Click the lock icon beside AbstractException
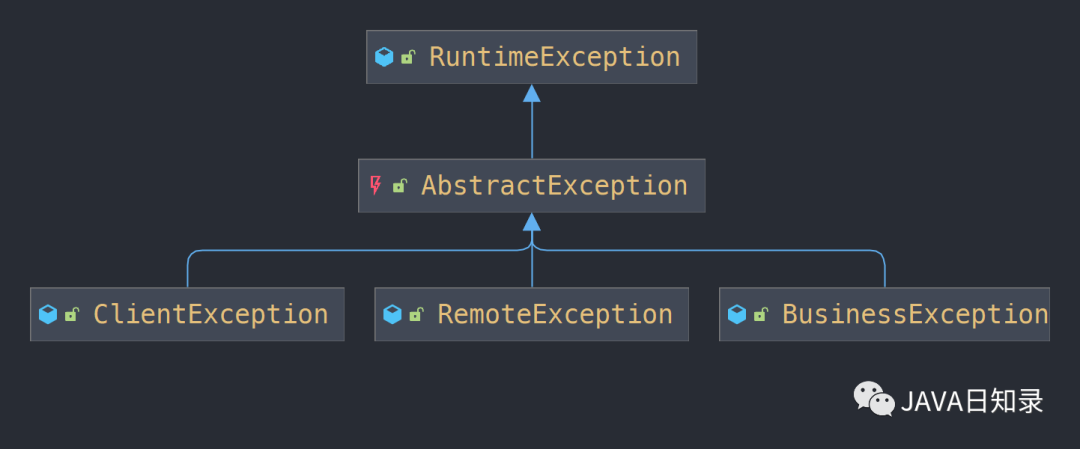This screenshot has width=1080, height=449. point(399,186)
